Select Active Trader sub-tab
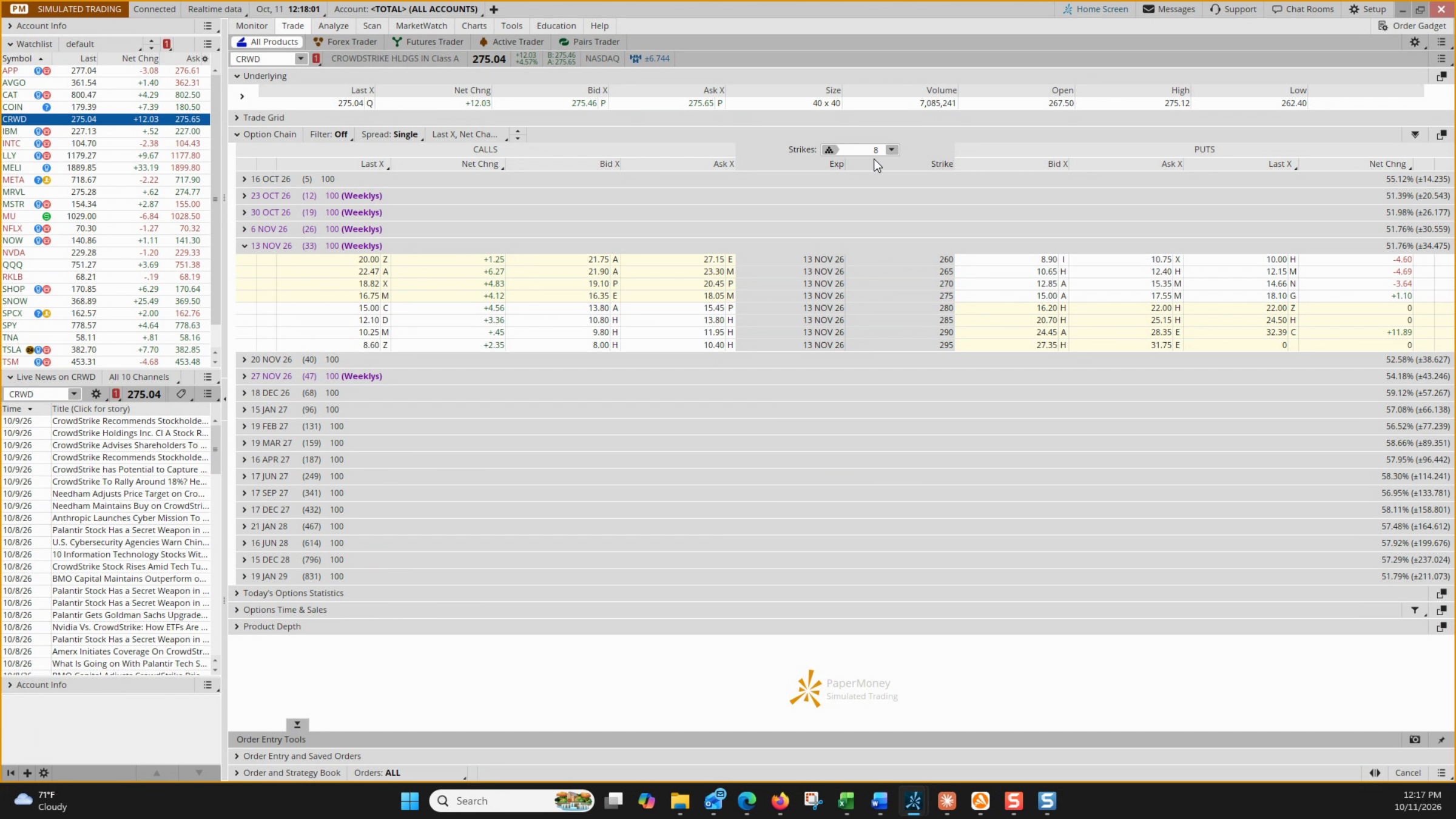The height and width of the screenshot is (819, 1456). (x=511, y=42)
